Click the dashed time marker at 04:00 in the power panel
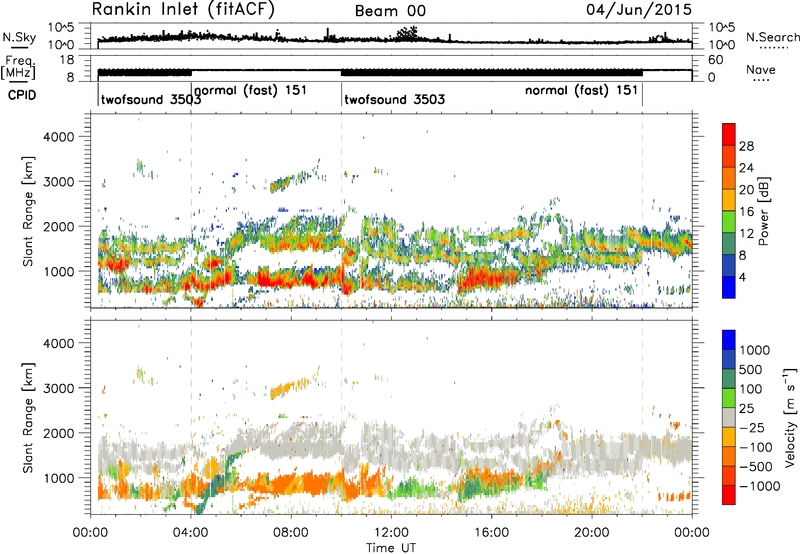 pyautogui.click(x=191, y=211)
